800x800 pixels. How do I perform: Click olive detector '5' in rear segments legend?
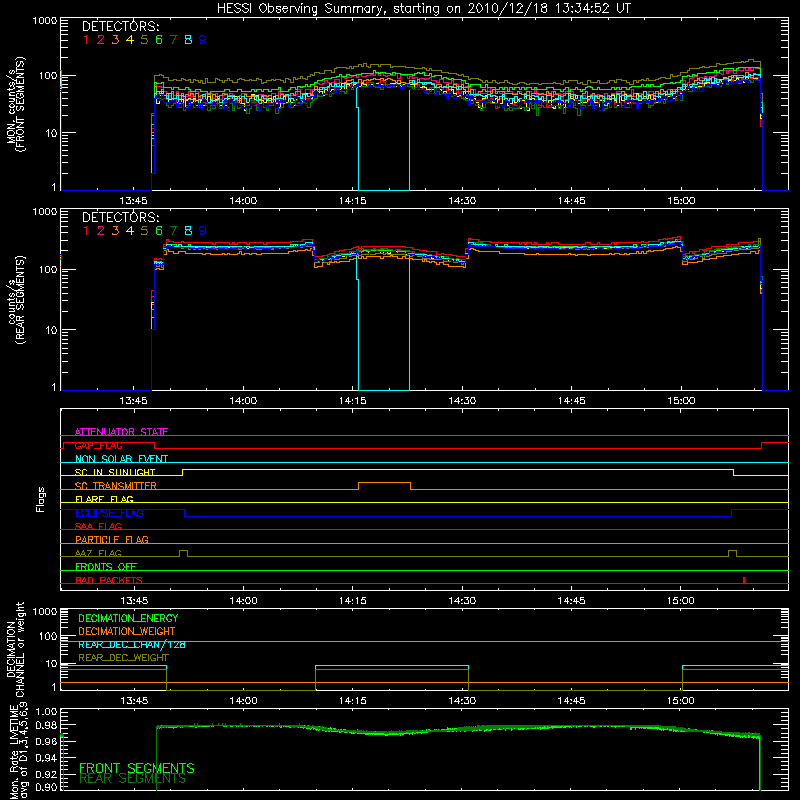click(x=144, y=231)
